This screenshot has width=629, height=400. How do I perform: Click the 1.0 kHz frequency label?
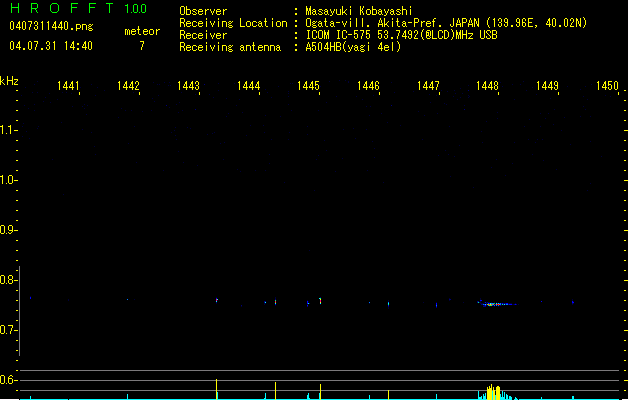(8, 179)
